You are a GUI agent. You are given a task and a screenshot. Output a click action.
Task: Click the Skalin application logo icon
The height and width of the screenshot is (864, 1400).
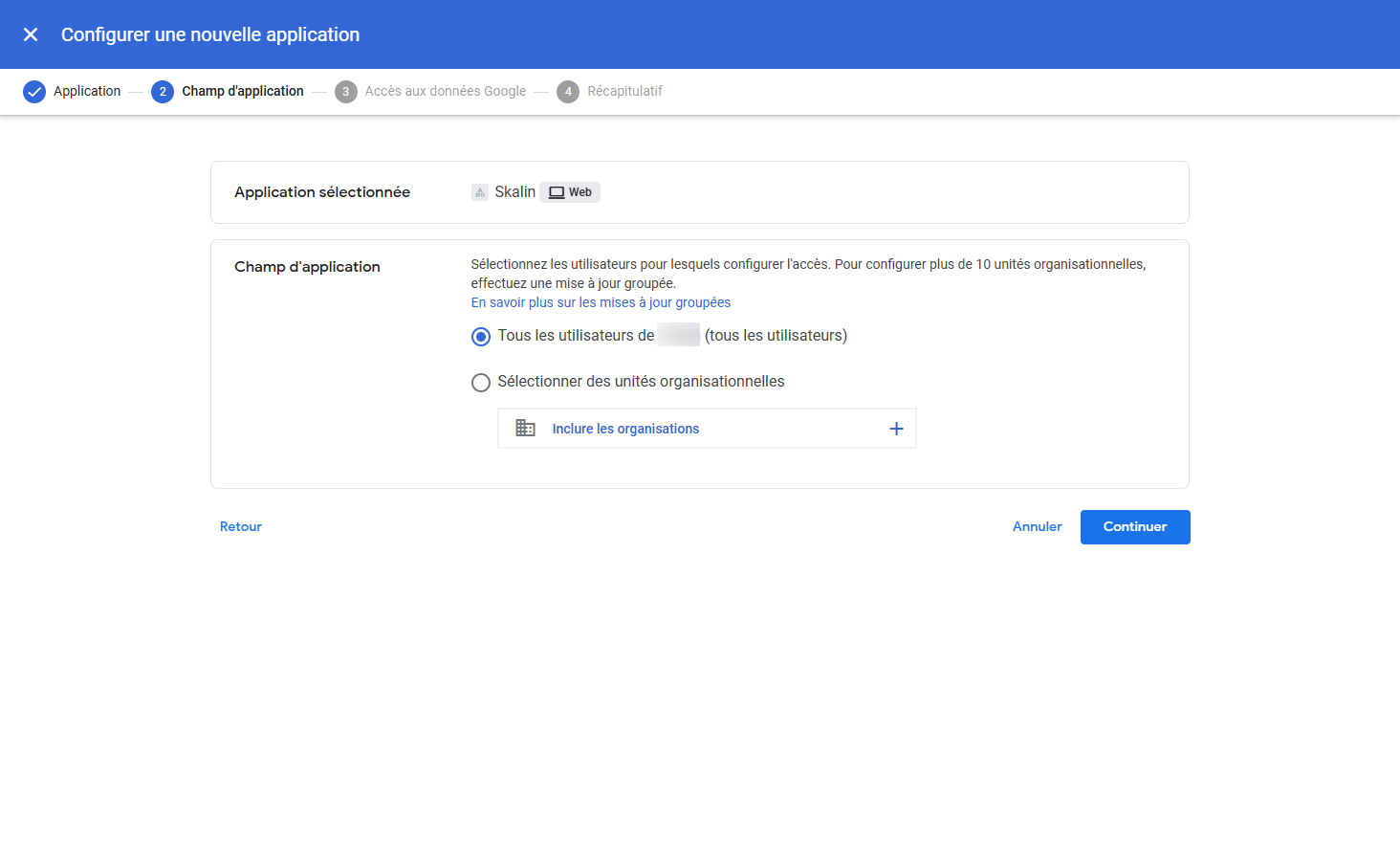pyautogui.click(x=480, y=192)
